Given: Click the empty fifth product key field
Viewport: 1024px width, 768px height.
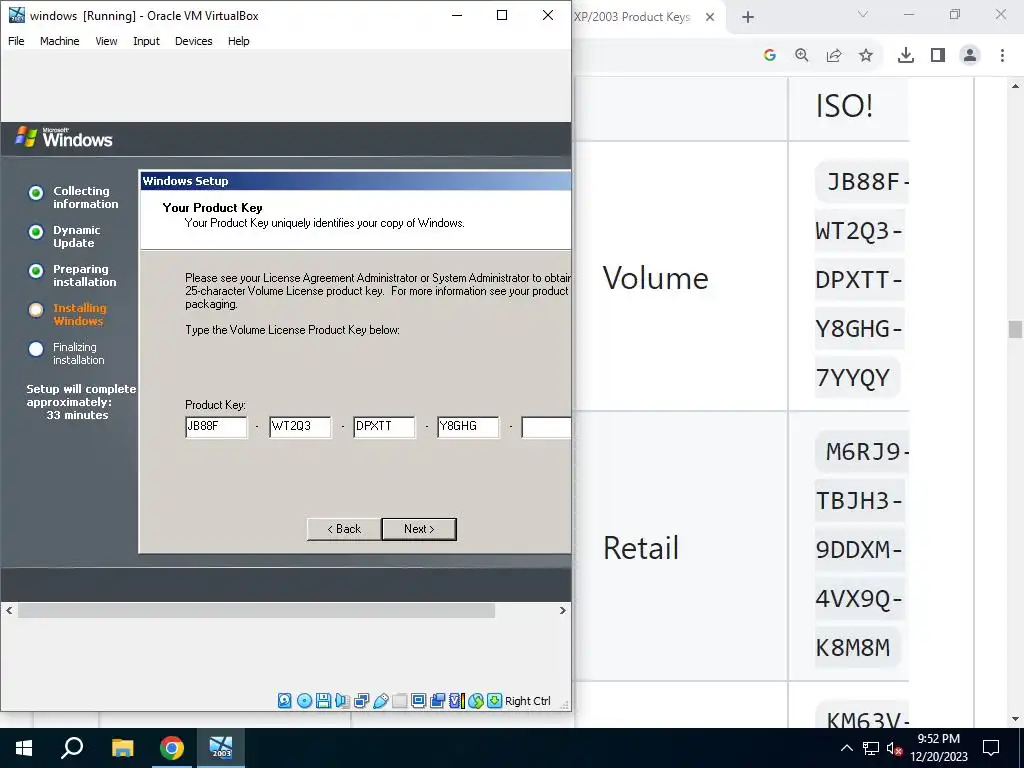Looking at the screenshot, I should click(x=547, y=426).
